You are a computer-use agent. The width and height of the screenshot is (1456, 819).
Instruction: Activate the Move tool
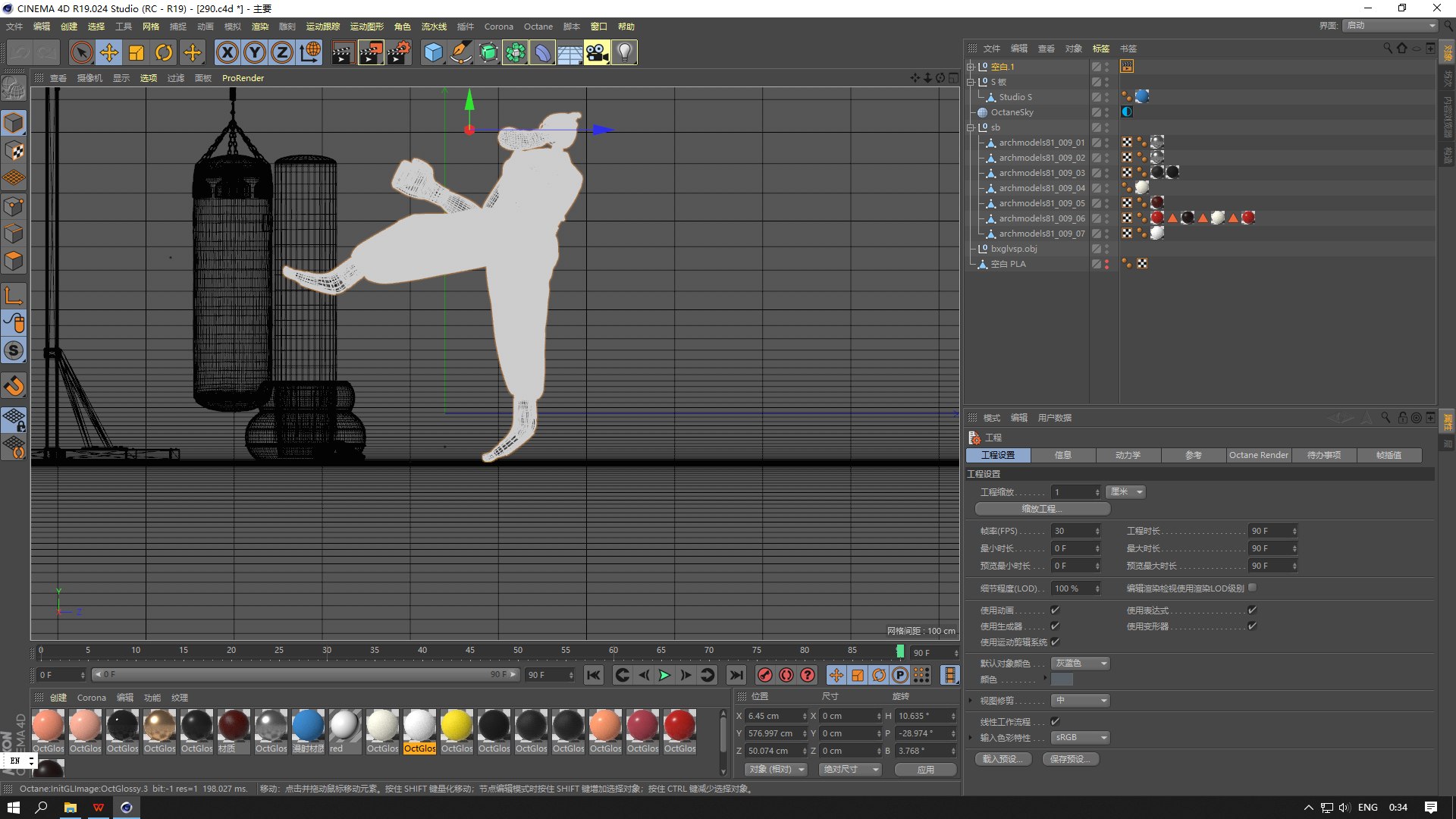109,53
